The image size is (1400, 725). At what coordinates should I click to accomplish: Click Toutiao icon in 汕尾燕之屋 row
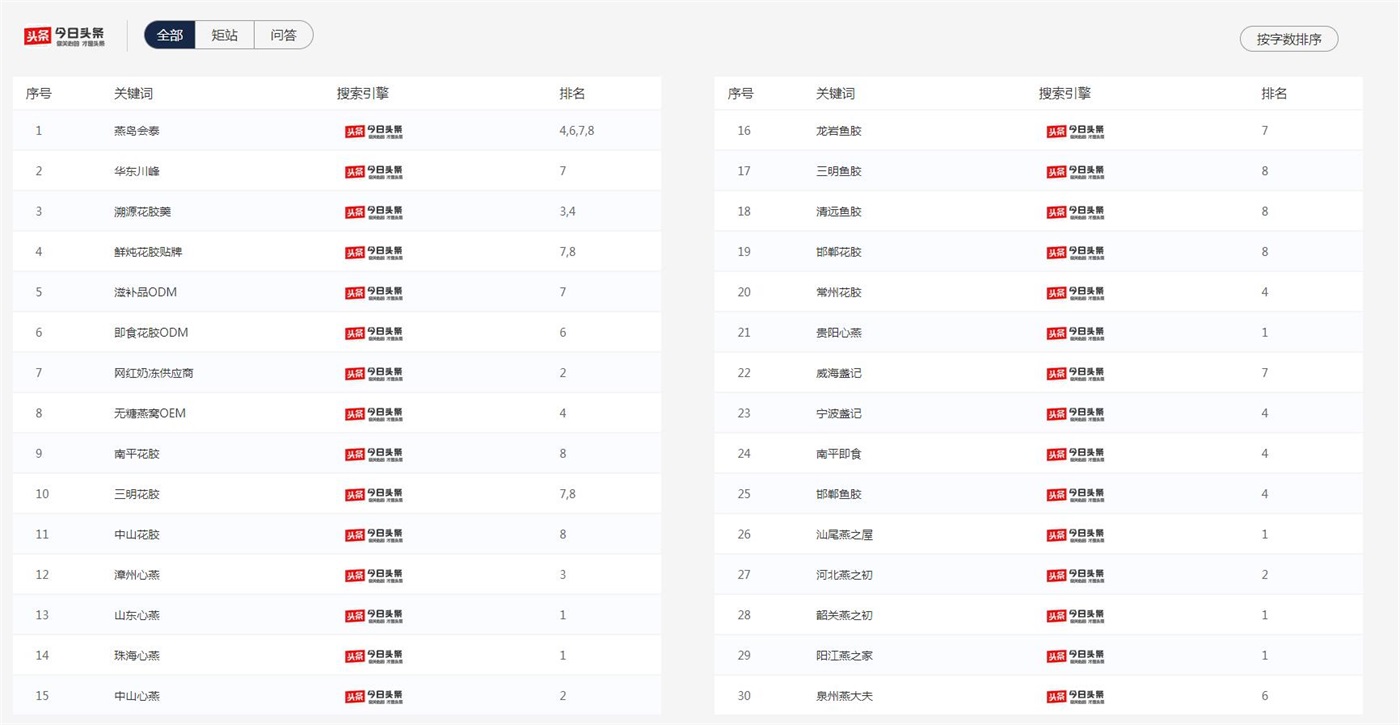(x=1075, y=535)
